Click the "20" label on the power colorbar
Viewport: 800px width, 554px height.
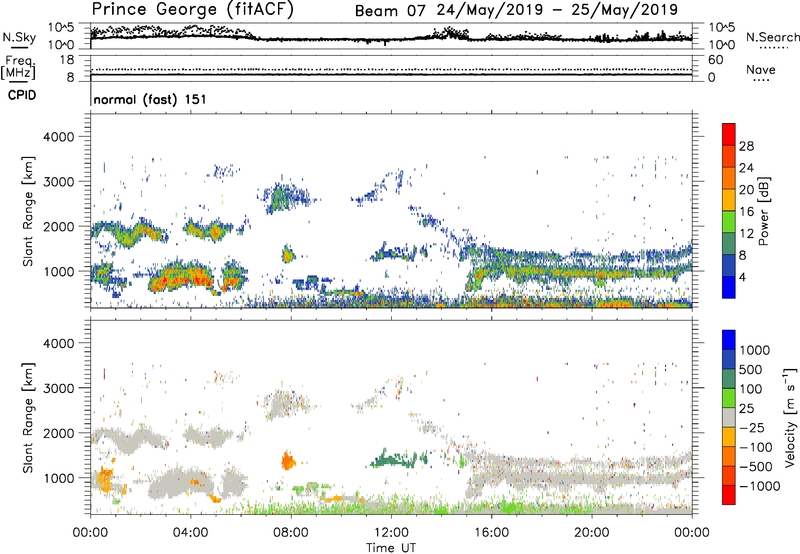[x=746, y=190]
